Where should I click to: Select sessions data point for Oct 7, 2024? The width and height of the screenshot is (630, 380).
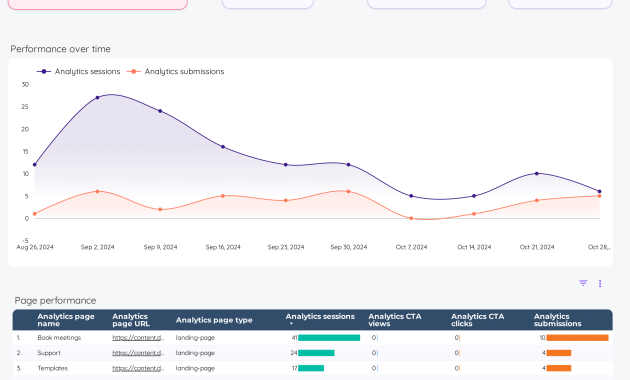coord(411,196)
